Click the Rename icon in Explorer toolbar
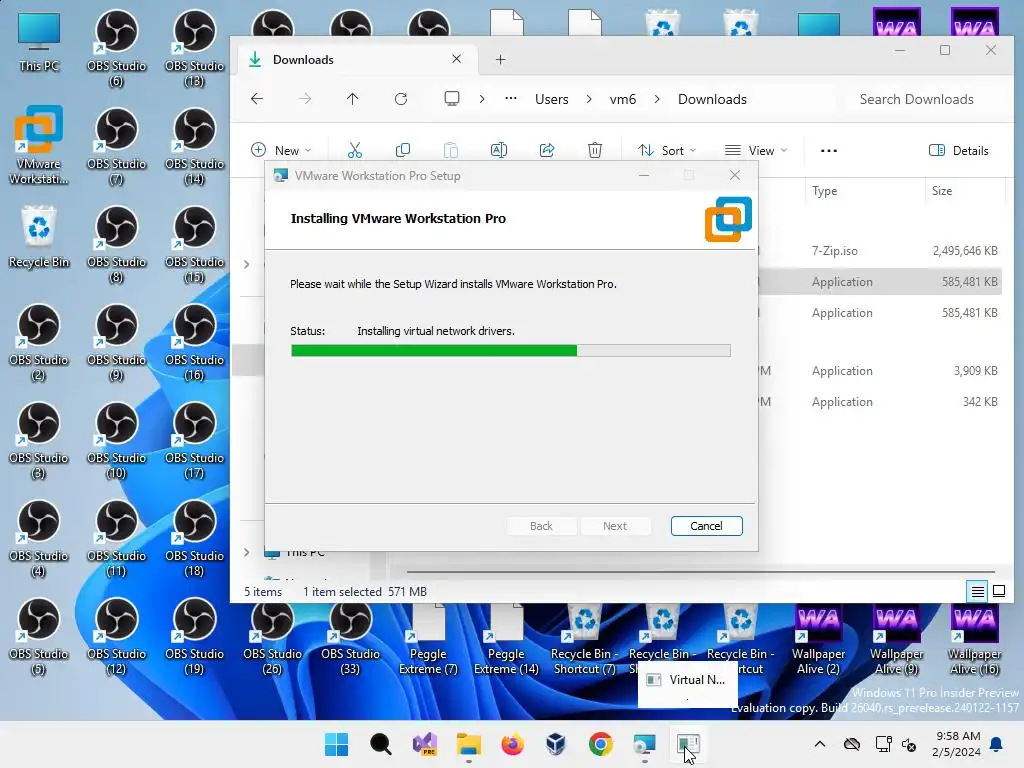The image size is (1024, 768). pyautogui.click(x=499, y=150)
